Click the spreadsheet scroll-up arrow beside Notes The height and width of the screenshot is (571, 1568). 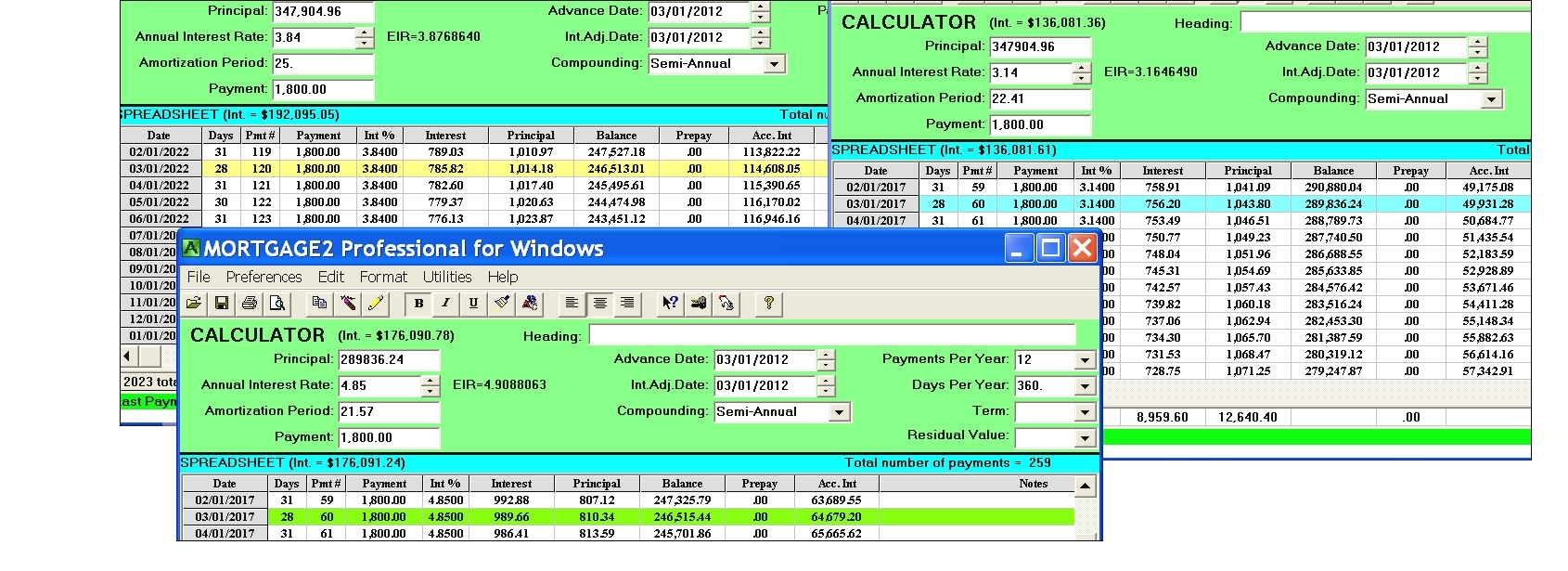tap(1085, 486)
